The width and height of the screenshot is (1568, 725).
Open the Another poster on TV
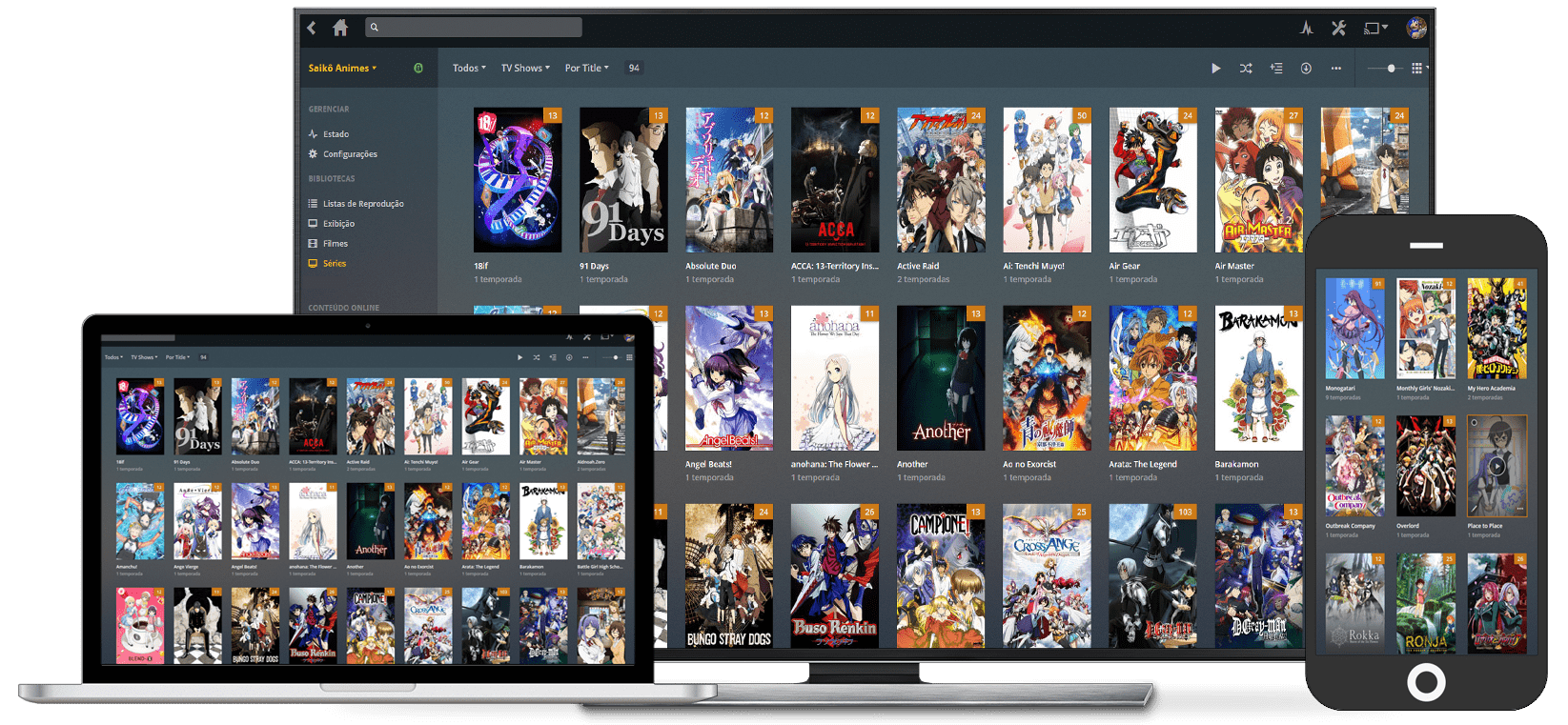941,378
